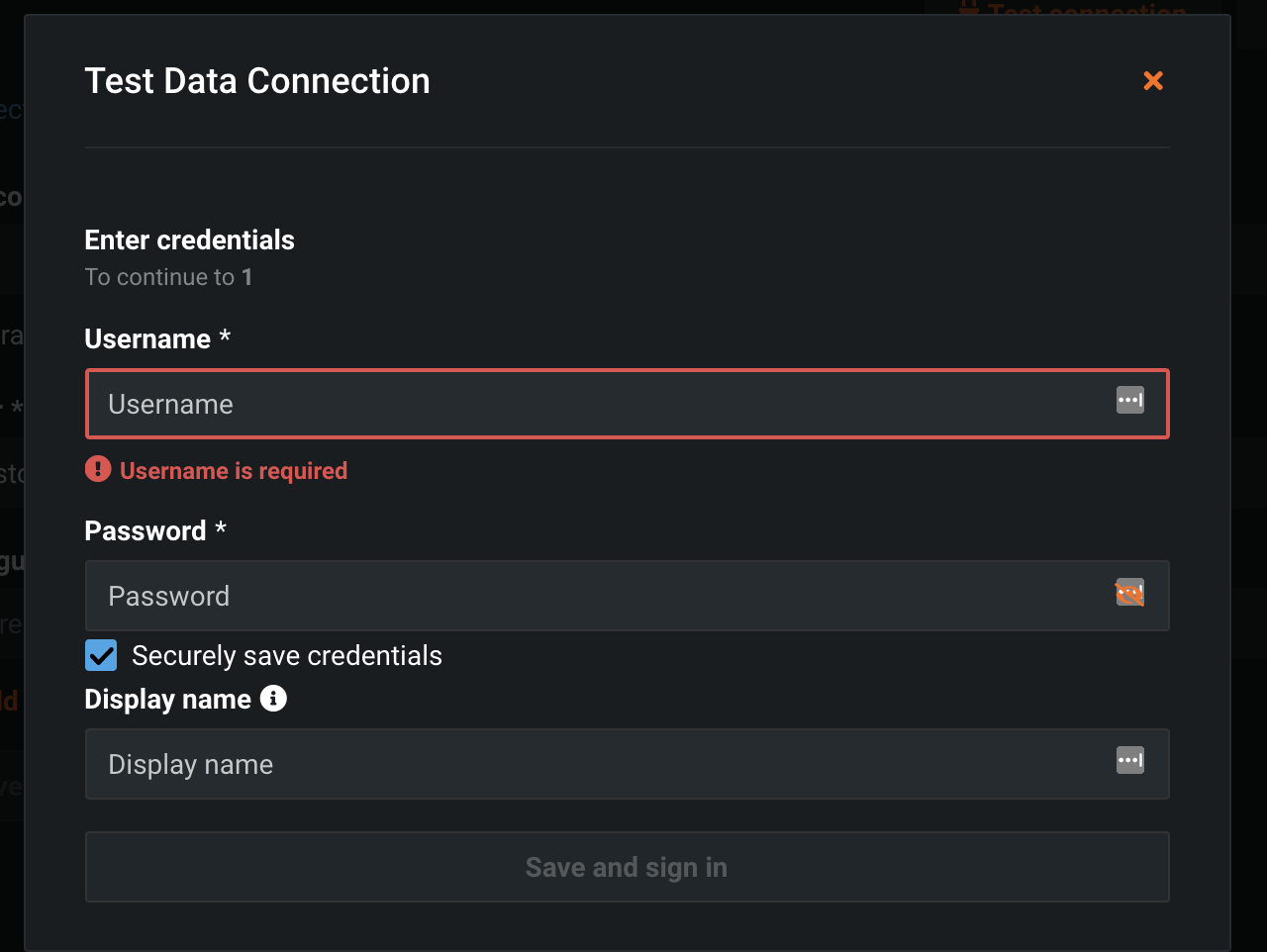Click the crossed-out autofill icon in Password field

coord(1130,593)
